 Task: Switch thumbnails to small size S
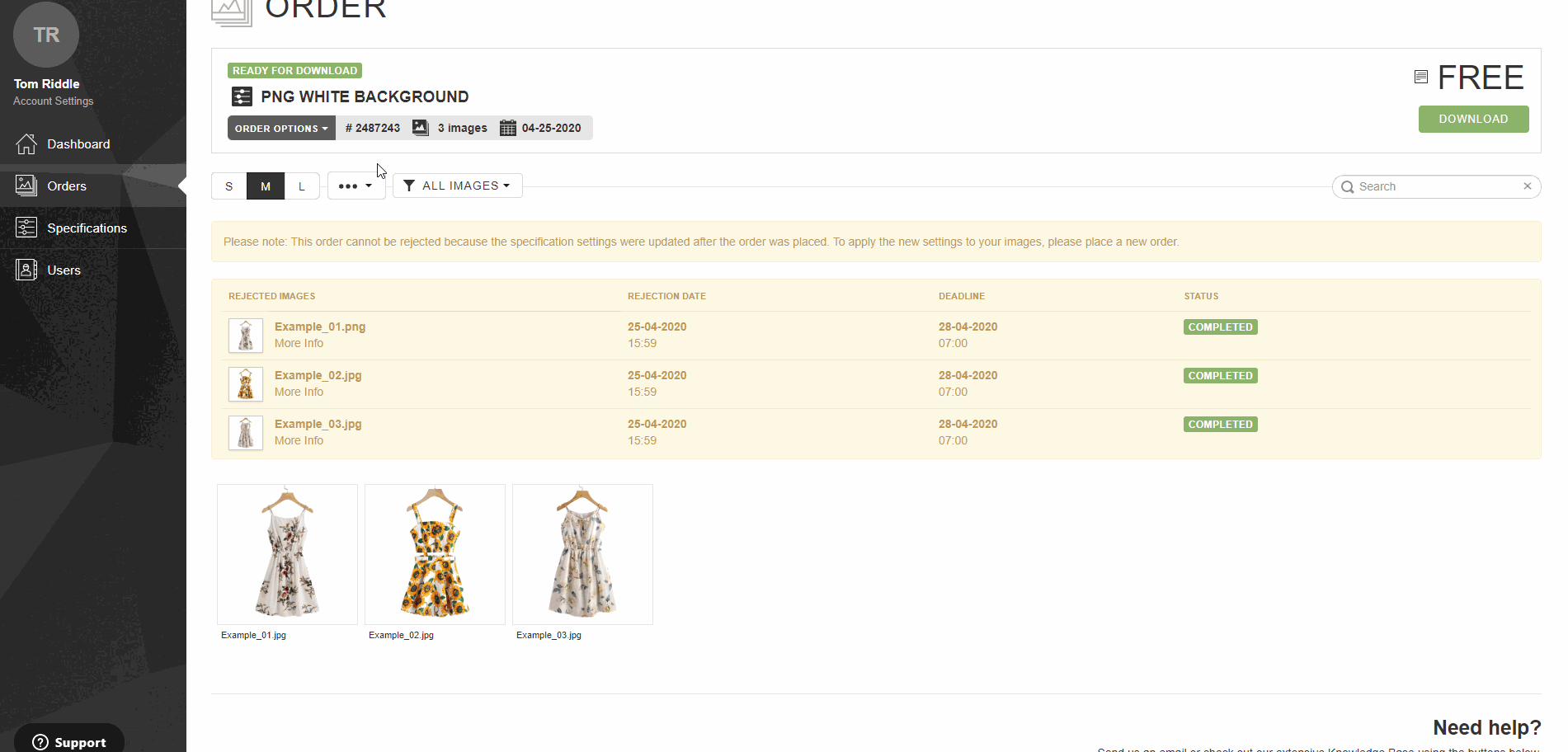click(x=229, y=186)
